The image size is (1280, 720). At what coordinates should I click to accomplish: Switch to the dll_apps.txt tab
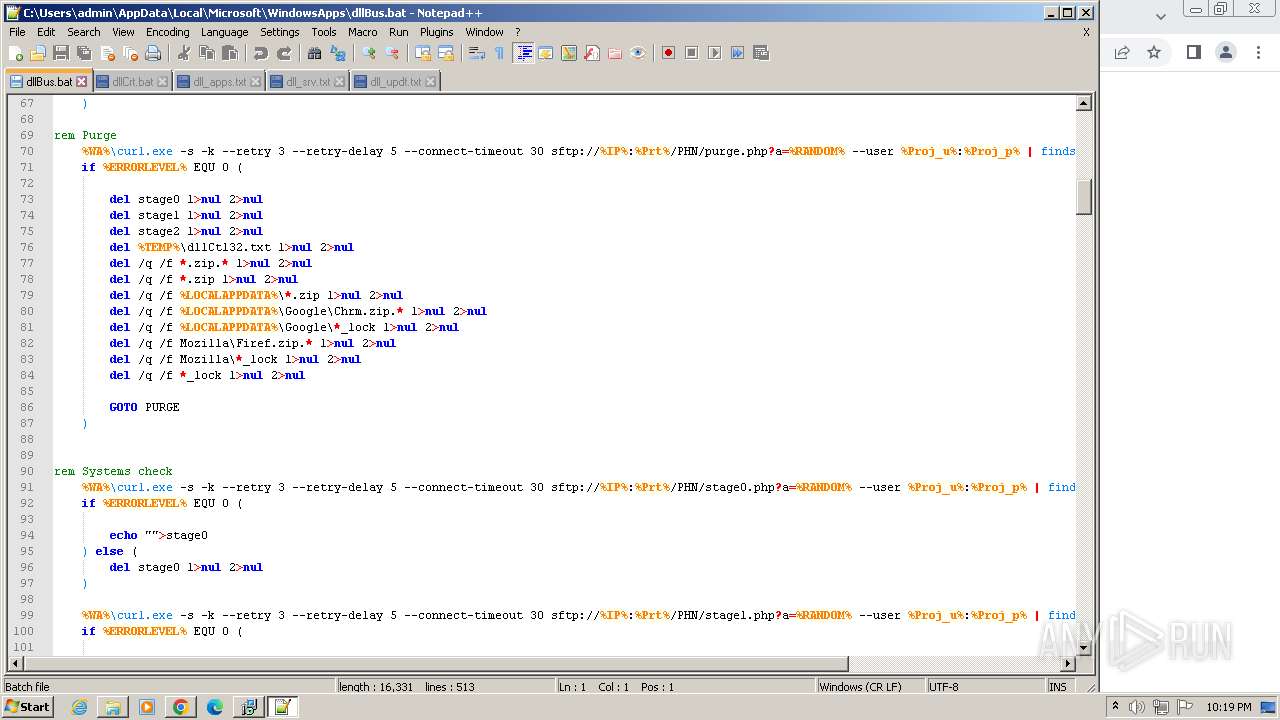click(219, 82)
